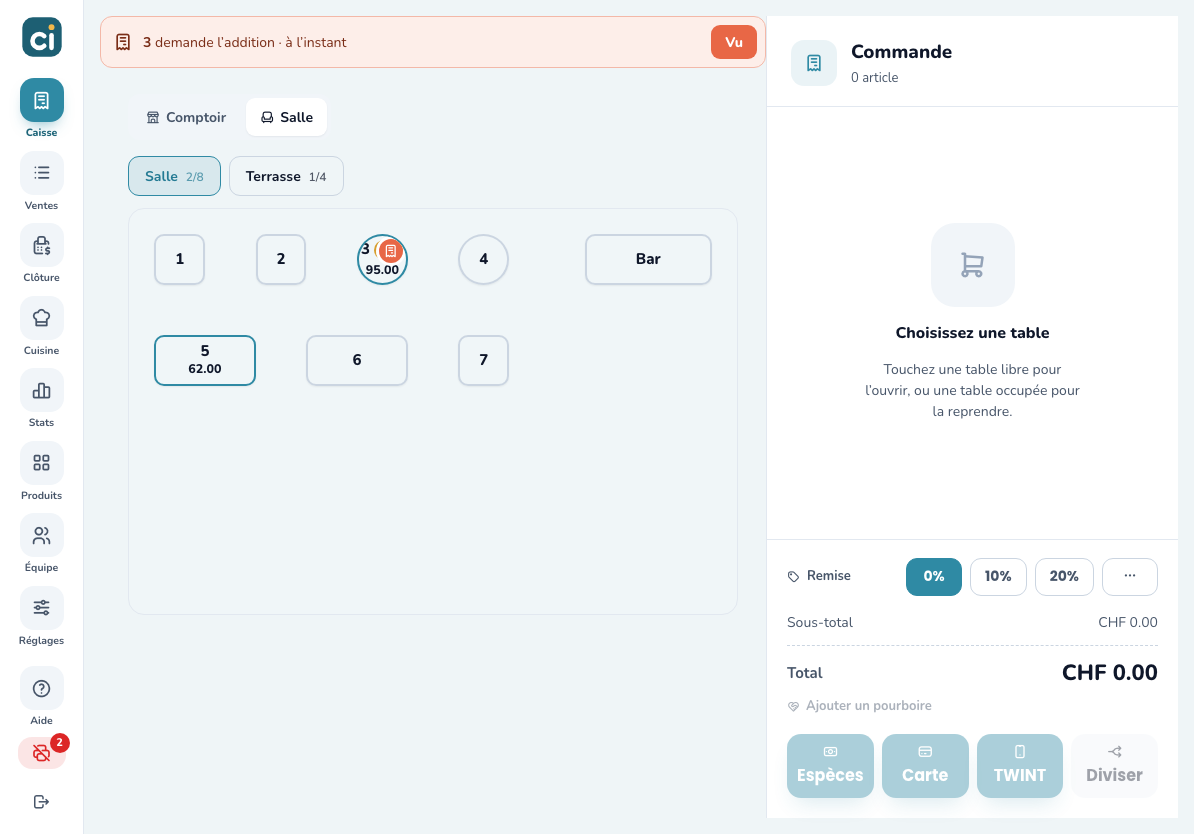
Task: View the Stats charts page
Action: tap(41, 391)
